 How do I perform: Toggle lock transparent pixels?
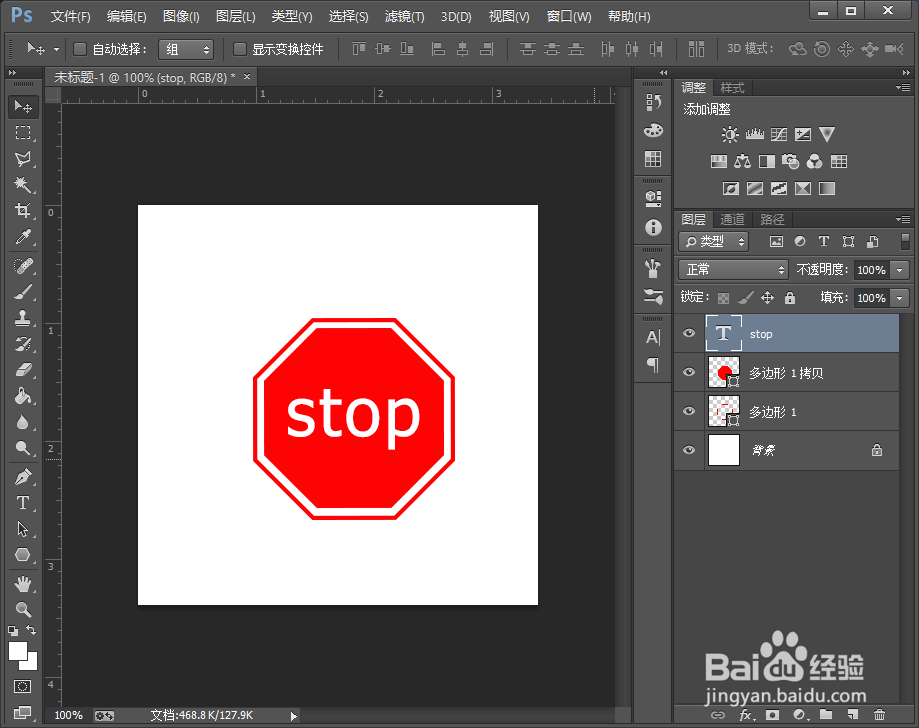point(724,298)
